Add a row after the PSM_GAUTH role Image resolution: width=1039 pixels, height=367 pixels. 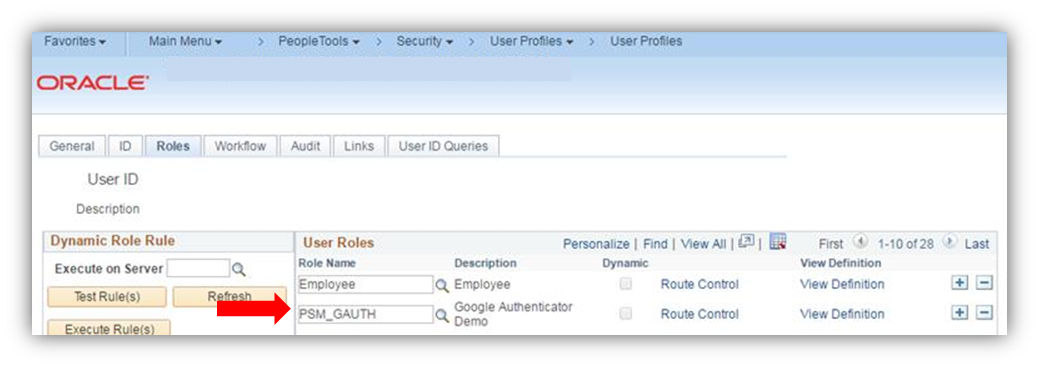(x=959, y=313)
